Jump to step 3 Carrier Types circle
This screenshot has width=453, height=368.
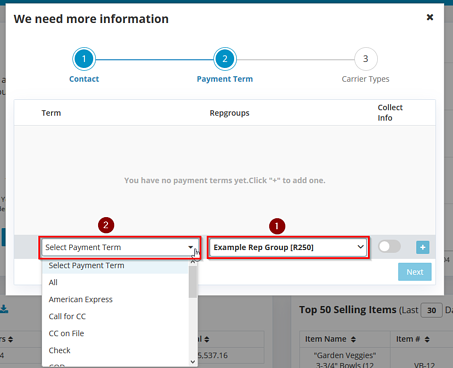point(366,59)
